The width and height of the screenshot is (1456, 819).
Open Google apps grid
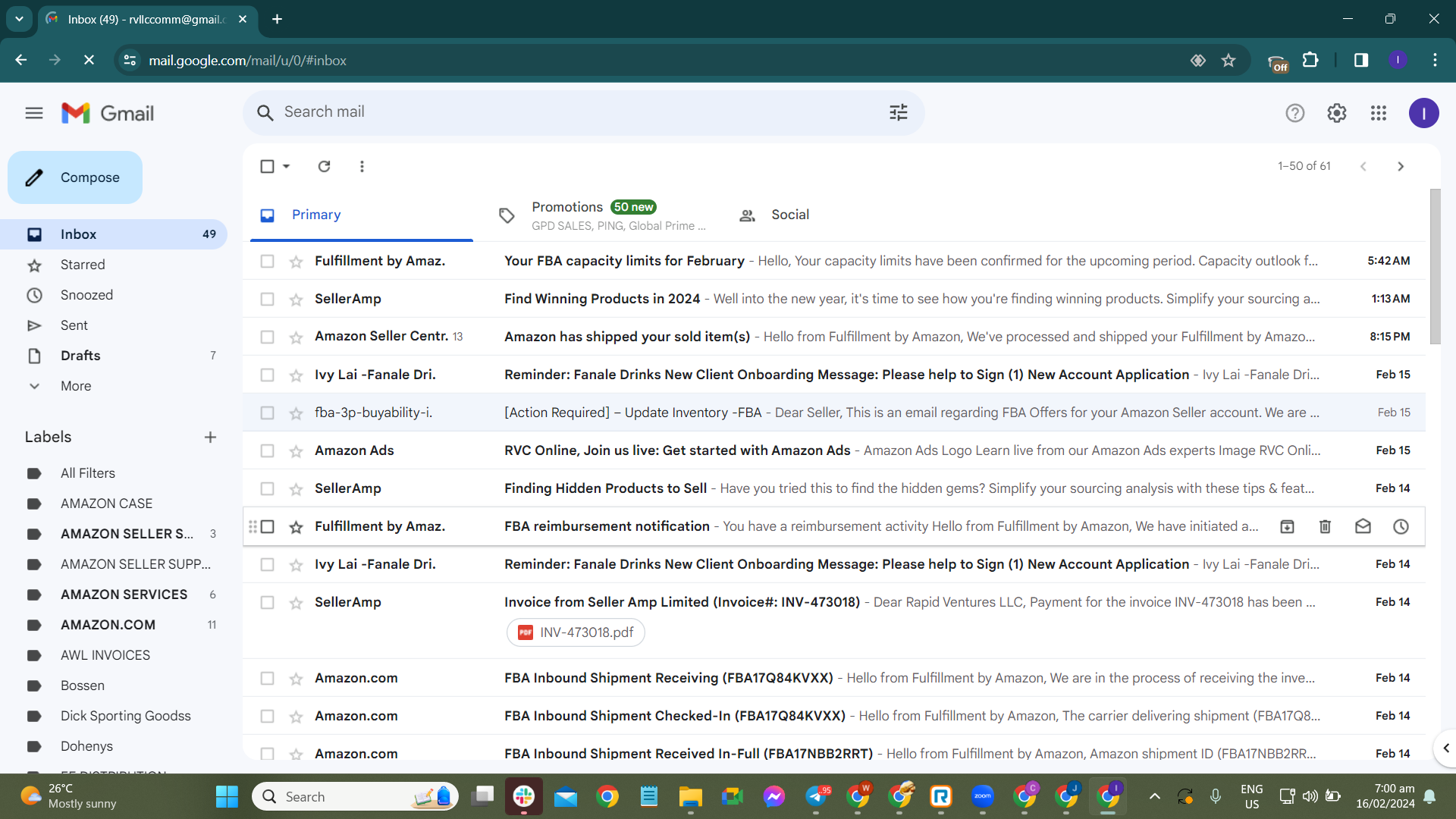[x=1379, y=114]
